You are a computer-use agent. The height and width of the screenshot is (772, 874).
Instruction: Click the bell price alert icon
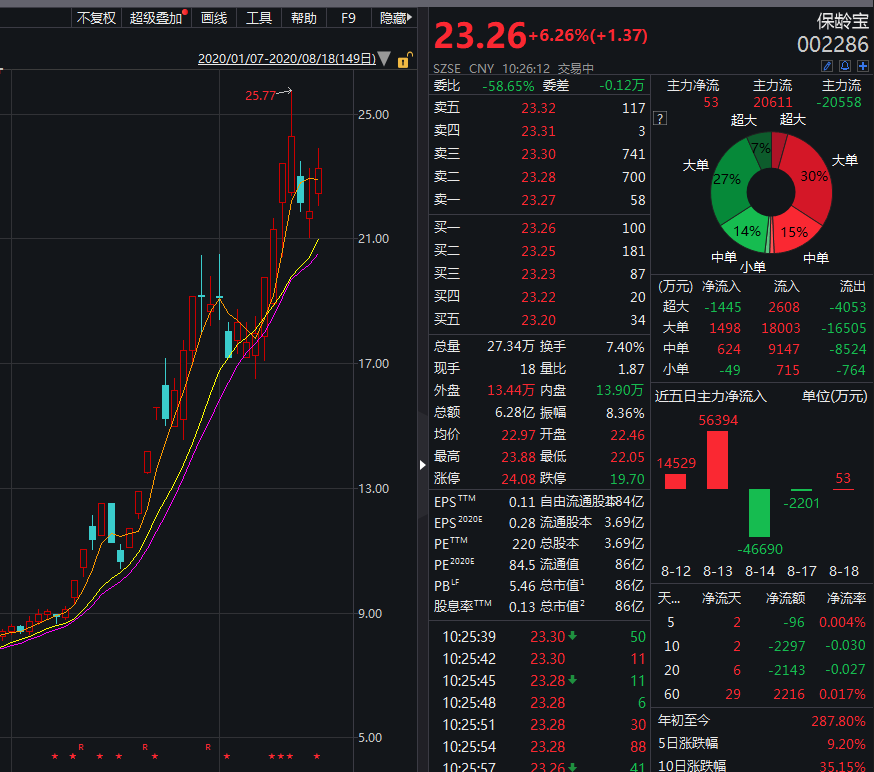844,66
